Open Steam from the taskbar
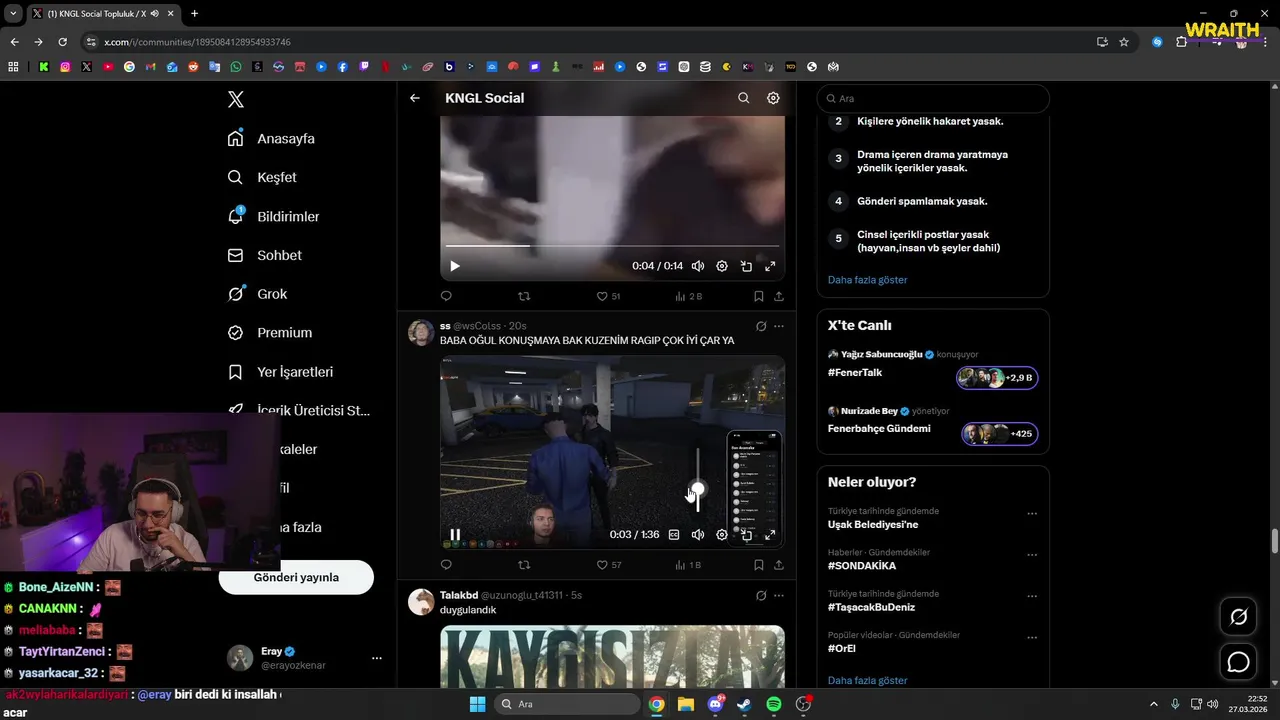The width and height of the screenshot is (1280, 720). pos(744,704)
